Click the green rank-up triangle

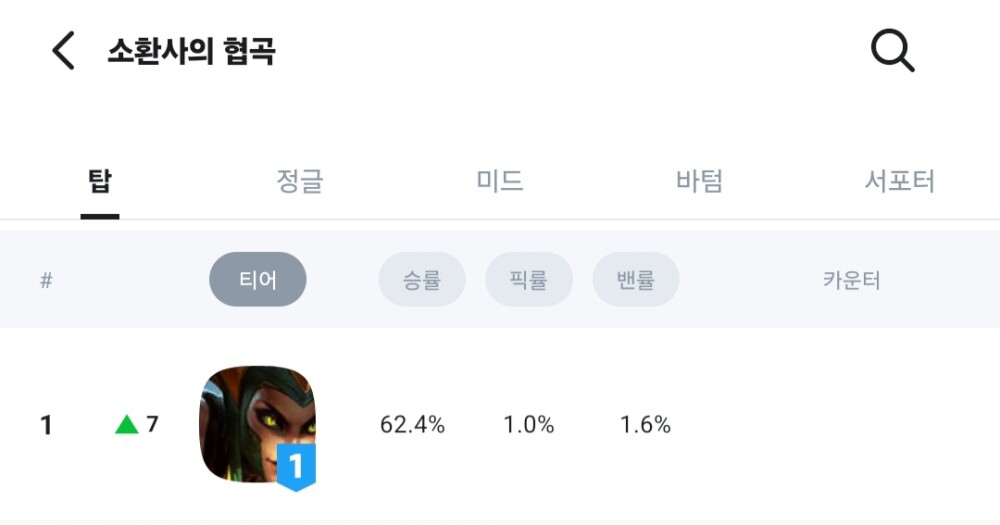(x=127, y=425)
